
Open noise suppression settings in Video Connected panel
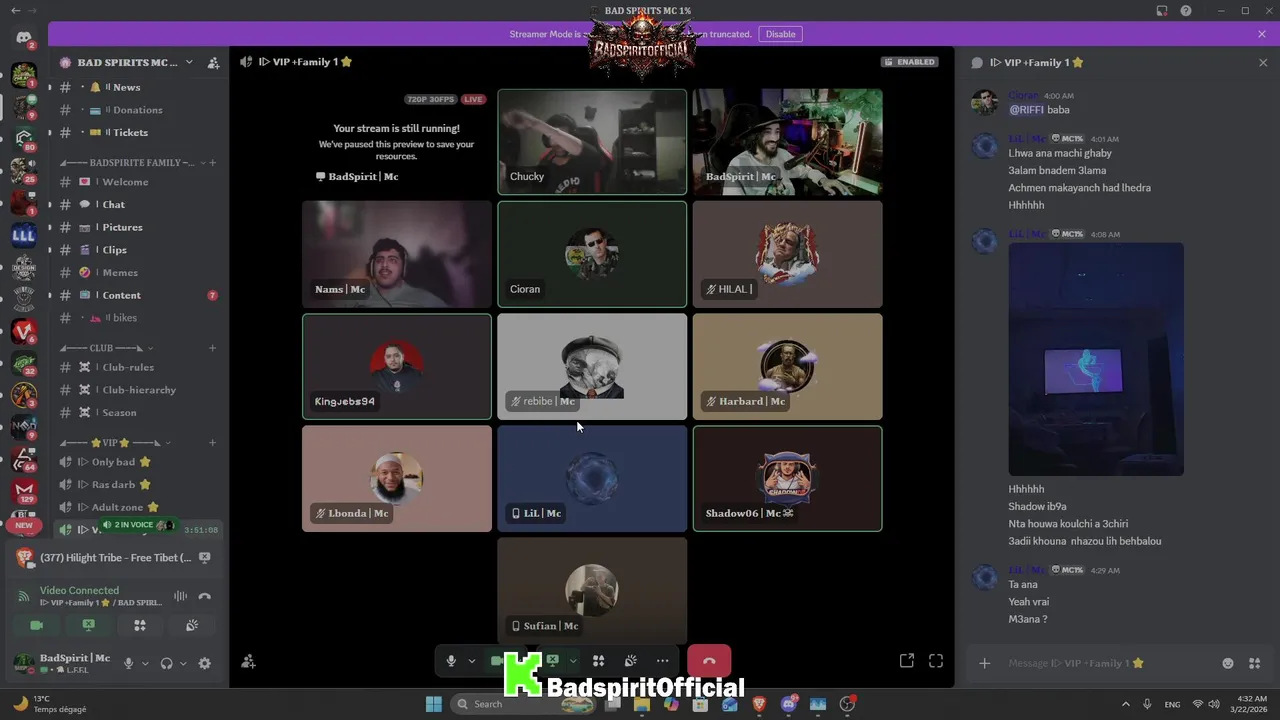coord(180,596)
